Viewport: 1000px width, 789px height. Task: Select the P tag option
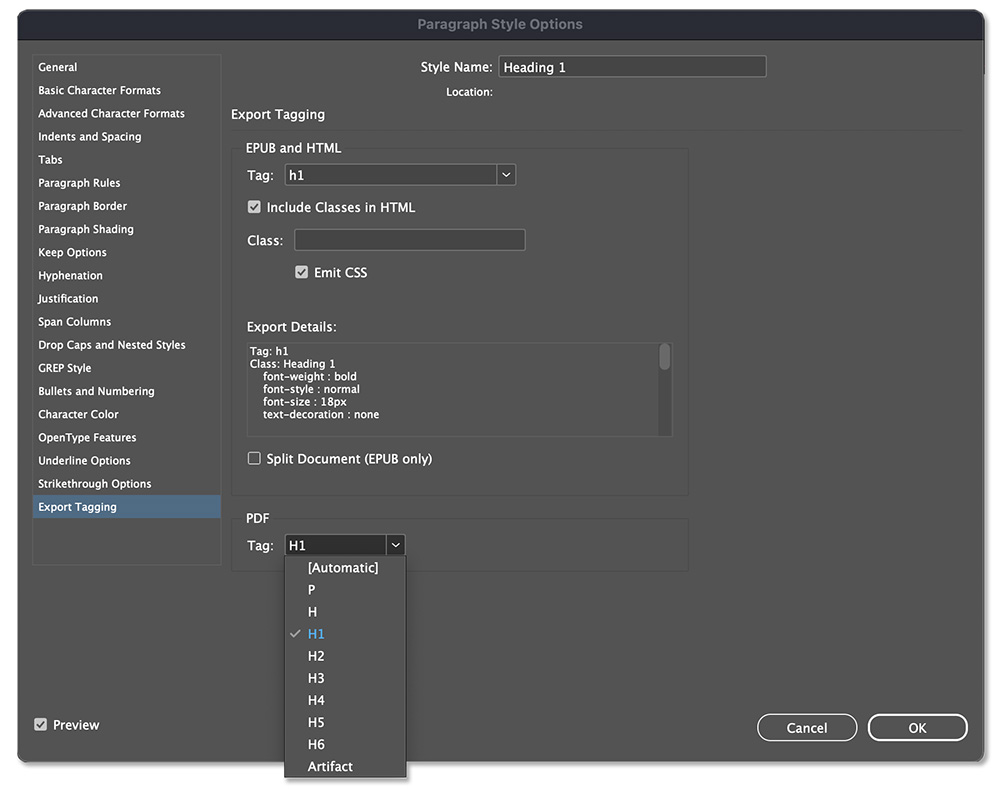click(311, 590)
